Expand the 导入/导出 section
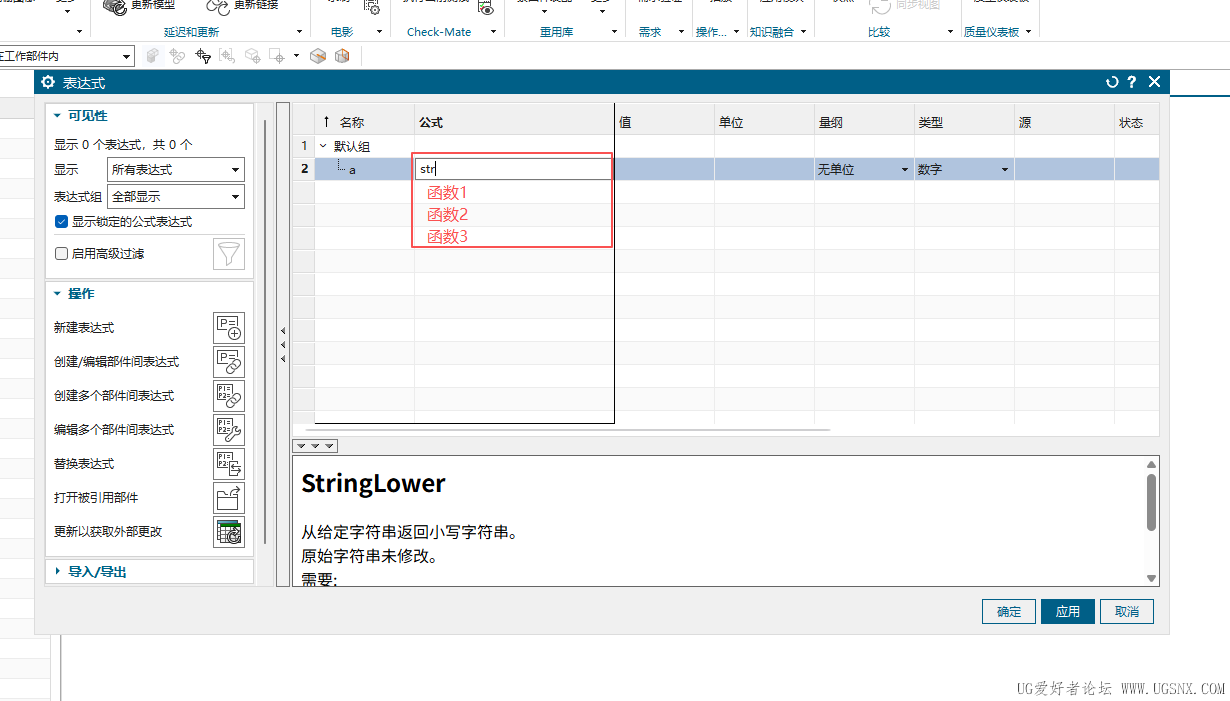Image resolution: width=1230 pixels, height=701 pixels. tap(58, 572)
